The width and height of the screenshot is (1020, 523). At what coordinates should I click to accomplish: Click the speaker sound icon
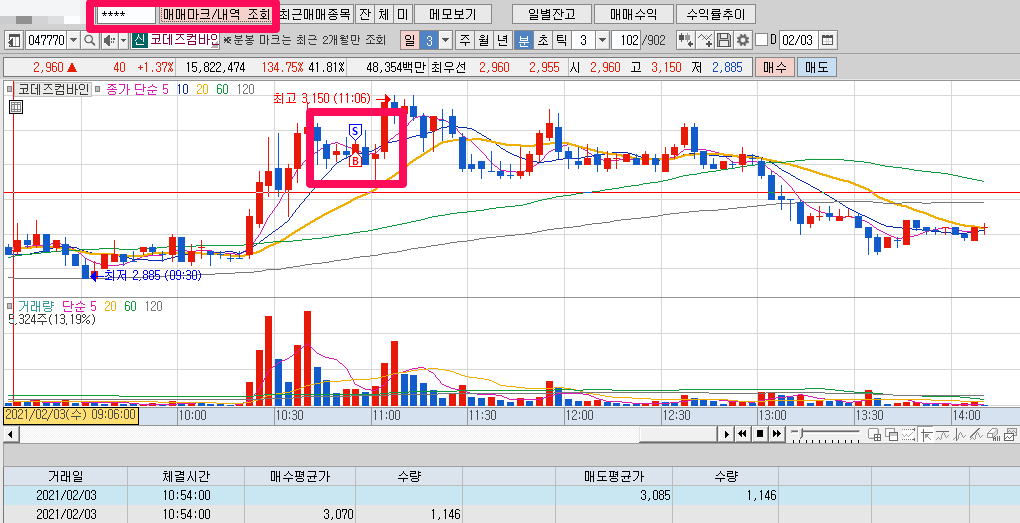point(108,40)
